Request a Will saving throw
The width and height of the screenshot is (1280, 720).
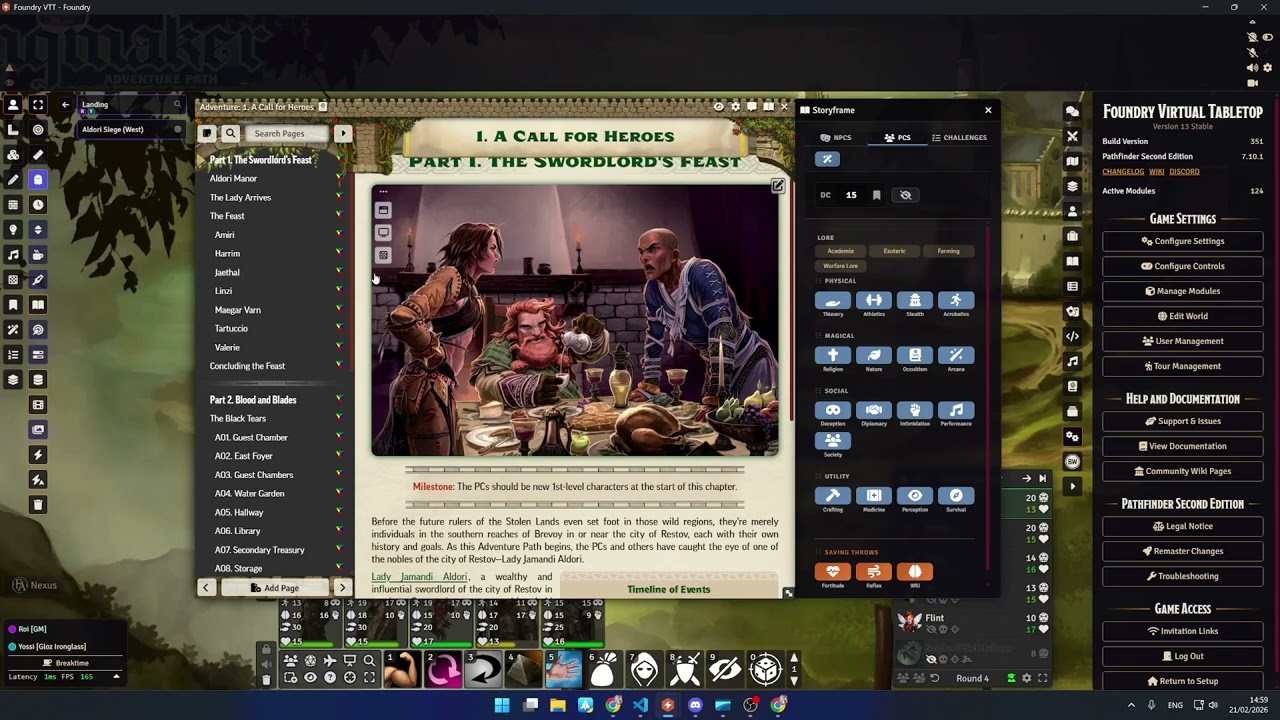[x=915, y=571]
